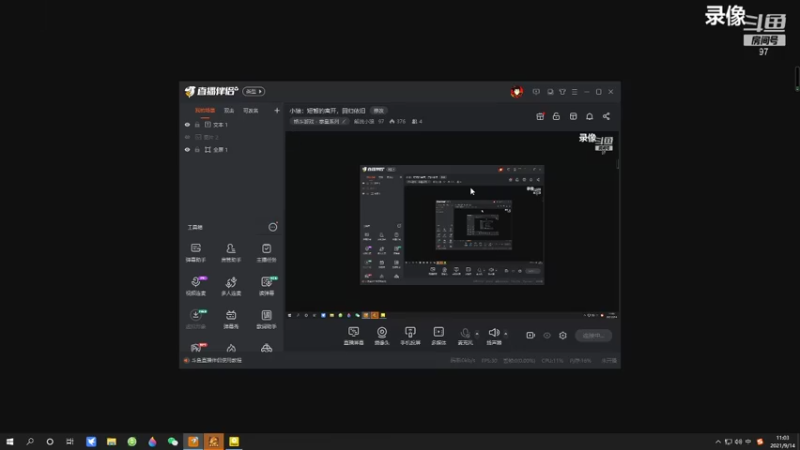Open the gift box icon with red dot
Screen dimensions: 800x450
pos(540,116)
